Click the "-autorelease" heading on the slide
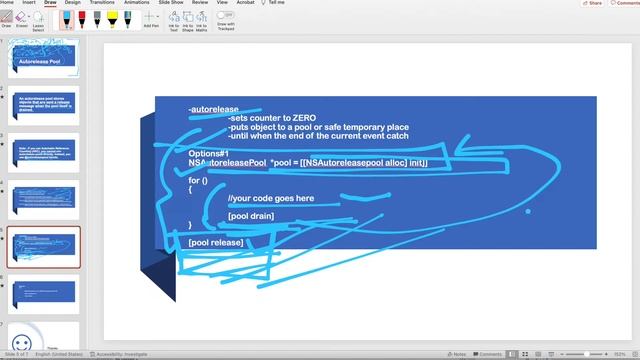 213,109
